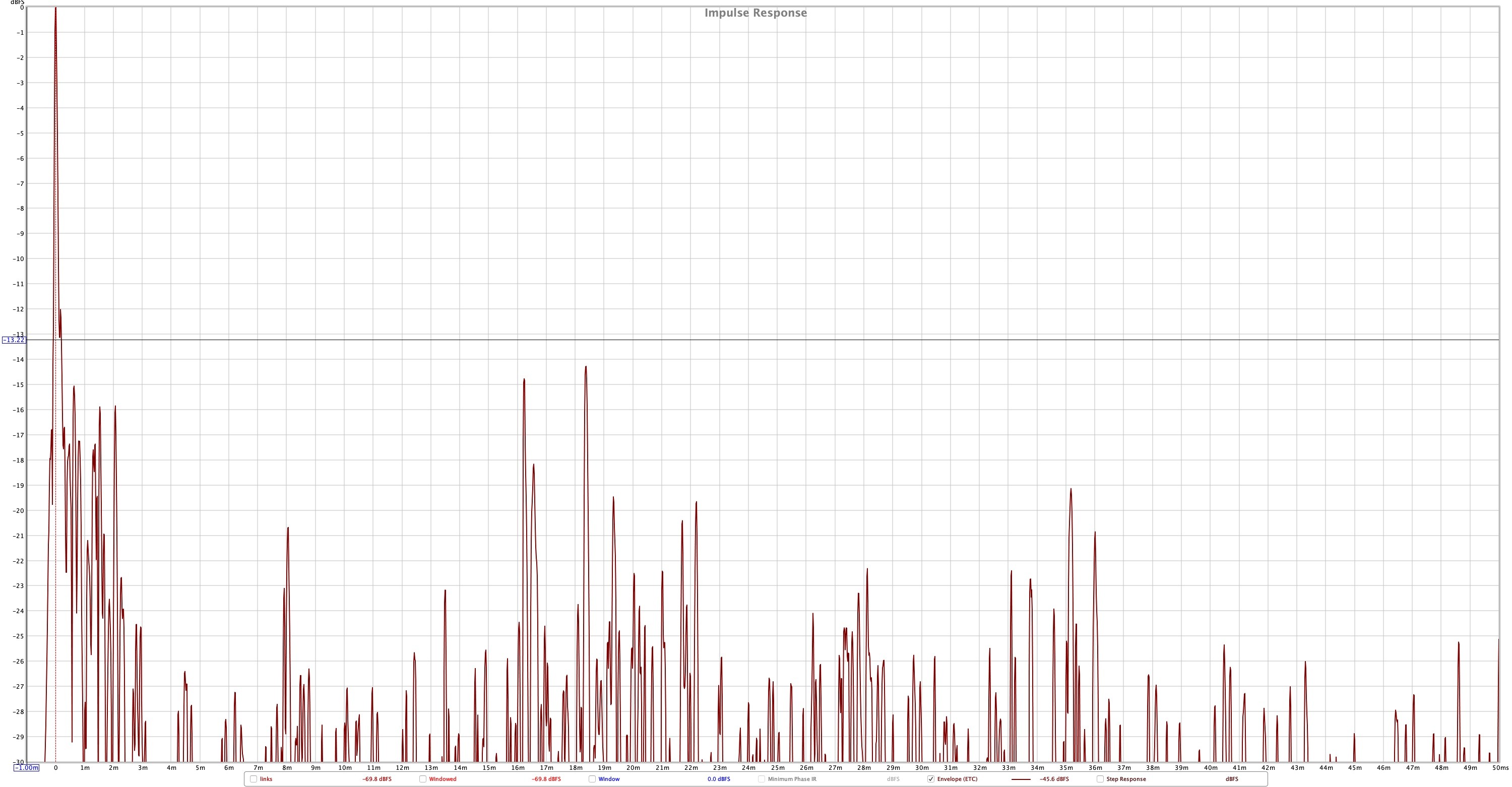Click the Envelope (ETC) line color swatch

pyautogui.click(x=1021, y=779)
